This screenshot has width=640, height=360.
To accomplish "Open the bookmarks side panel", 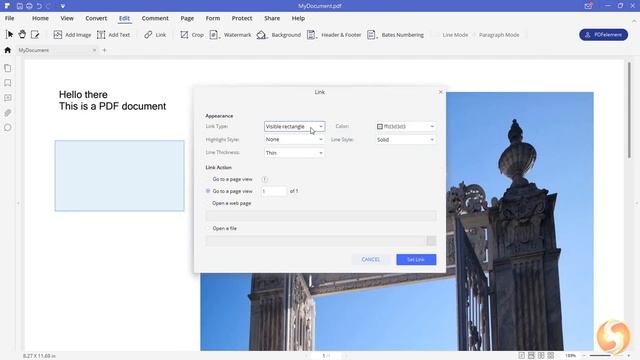I will (x=8, y=83).
